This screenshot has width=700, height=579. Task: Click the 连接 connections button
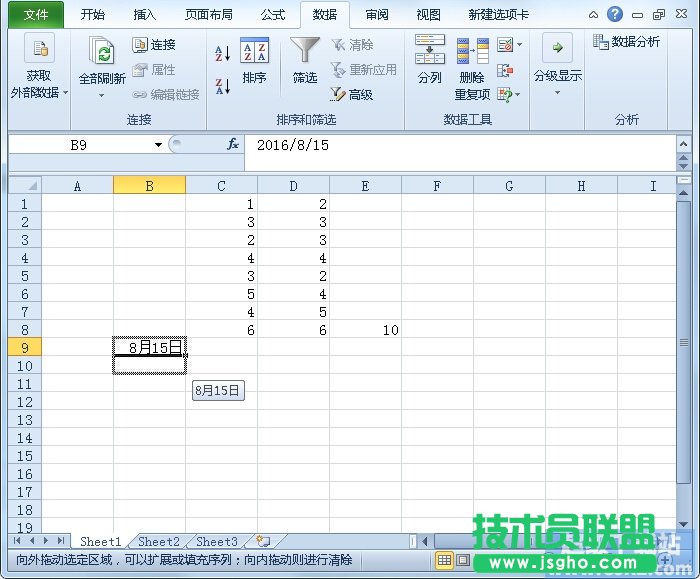154,45
